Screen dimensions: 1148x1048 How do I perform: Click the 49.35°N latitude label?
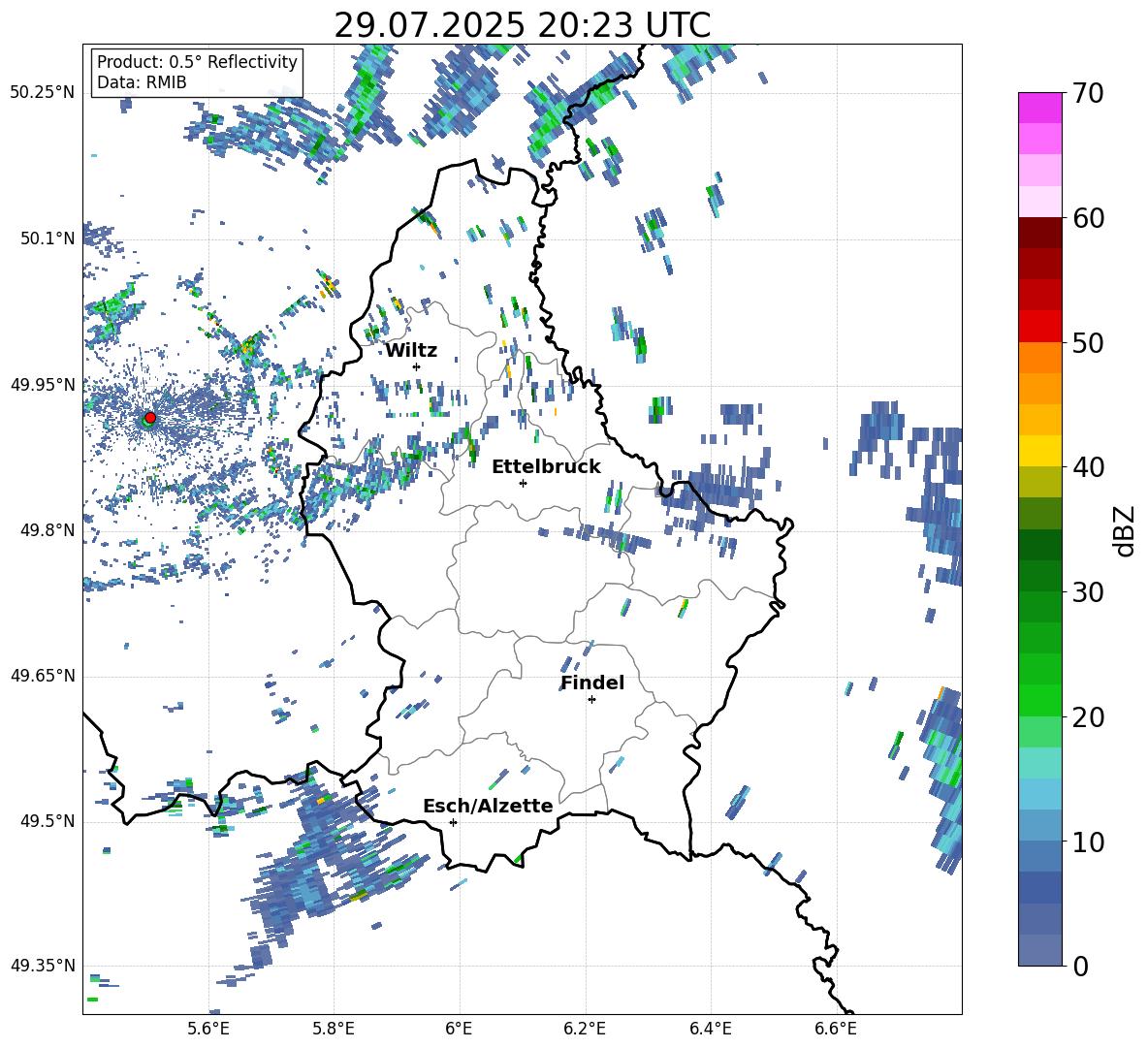point(43,966)
